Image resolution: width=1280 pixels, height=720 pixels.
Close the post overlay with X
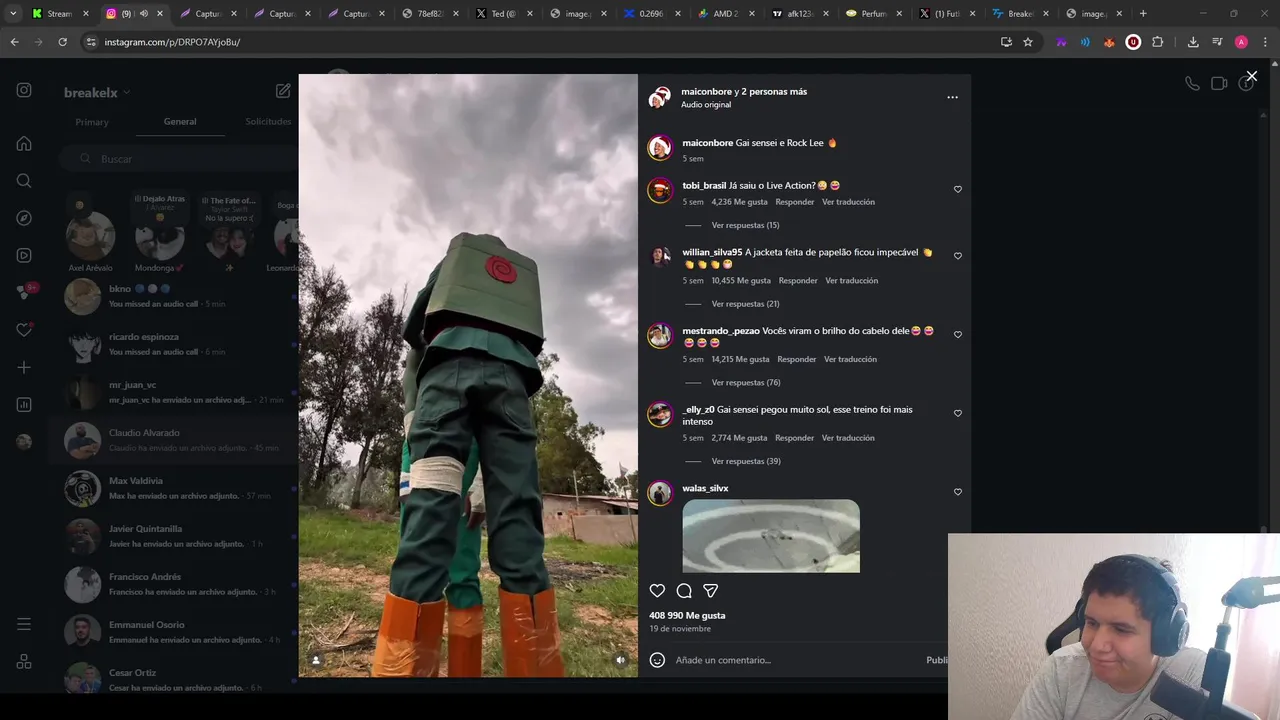(1251, 76)
